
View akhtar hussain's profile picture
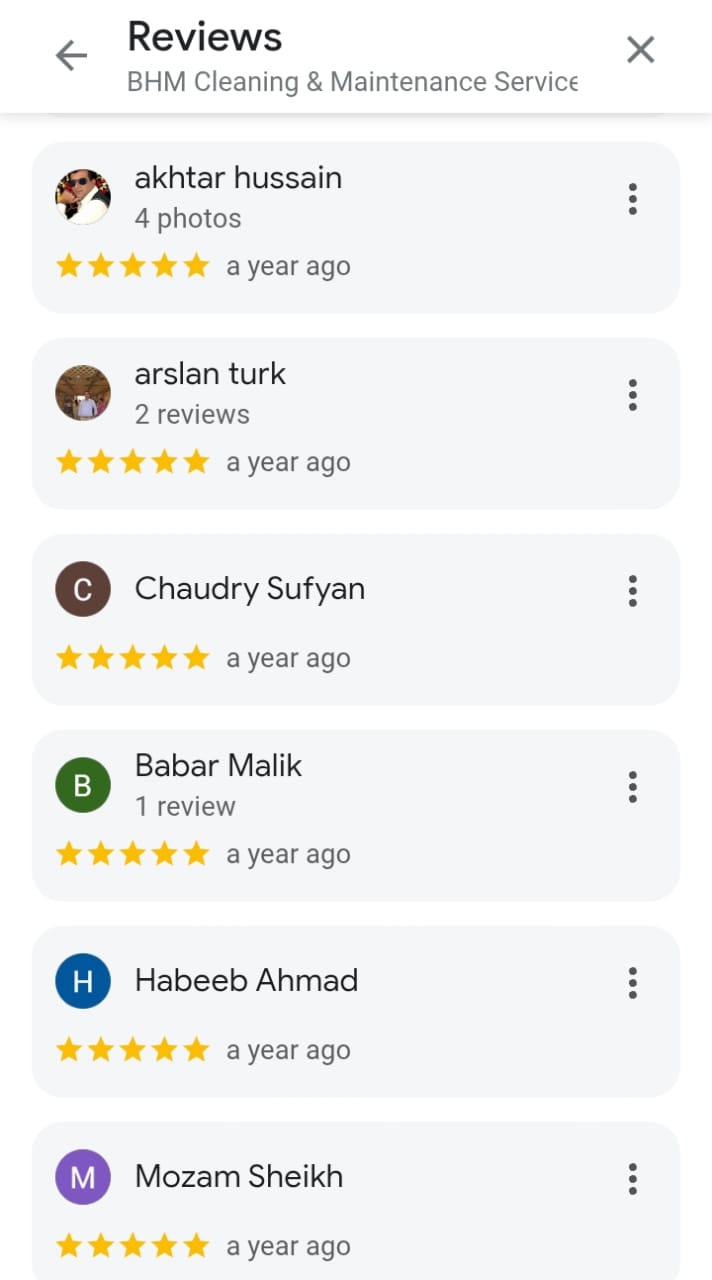pos(82,196)
